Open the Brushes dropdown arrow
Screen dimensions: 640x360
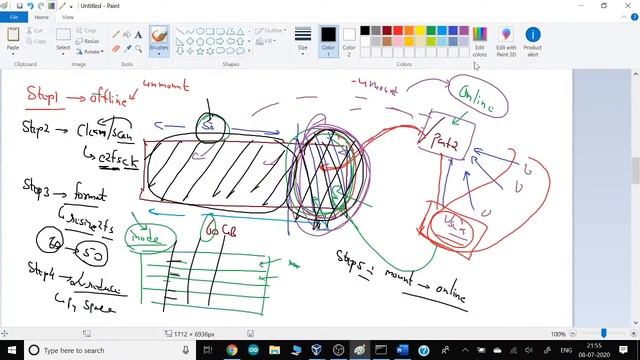tap(159, 54)
